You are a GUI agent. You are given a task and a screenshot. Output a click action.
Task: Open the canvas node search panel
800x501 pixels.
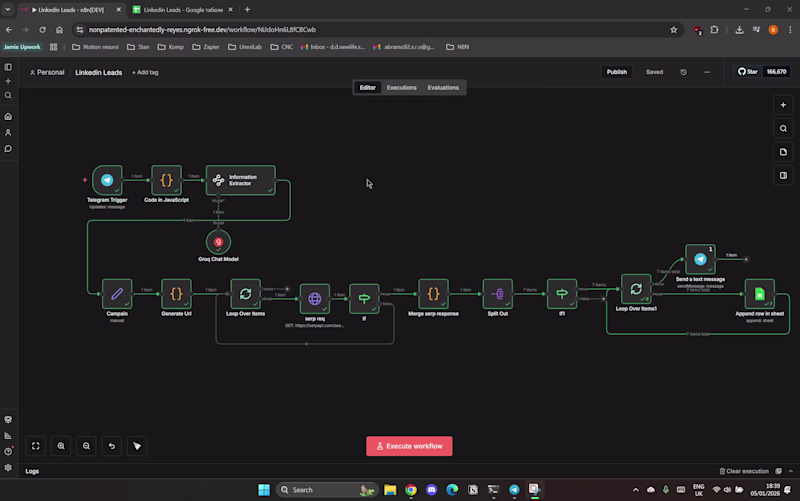pyautogui.click(x=783, y=129)
